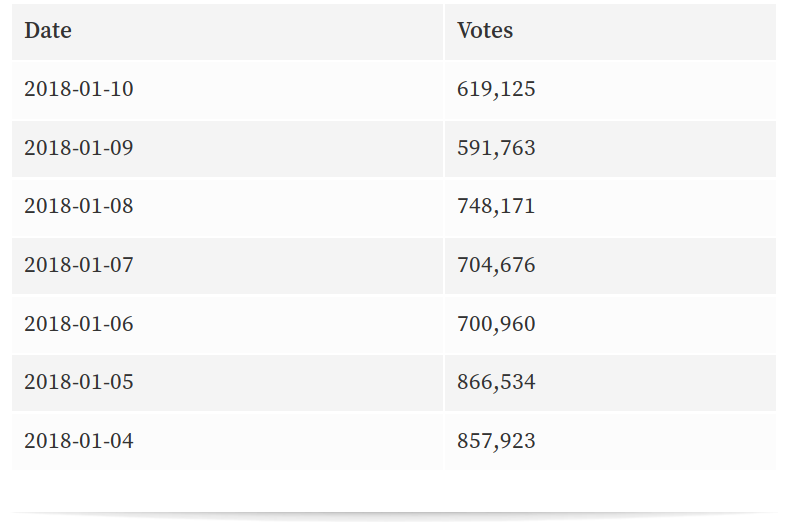The width and height of the screenshot is (806, 525).
Task: Select the 619,125 votes cell
Action: 496,89
